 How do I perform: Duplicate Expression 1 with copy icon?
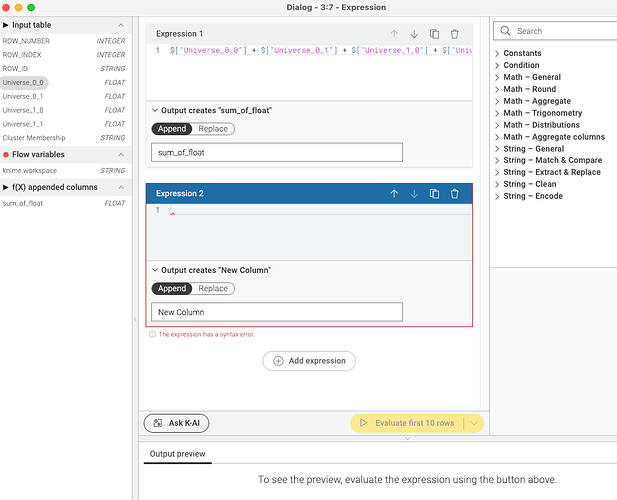click(434, 34)
